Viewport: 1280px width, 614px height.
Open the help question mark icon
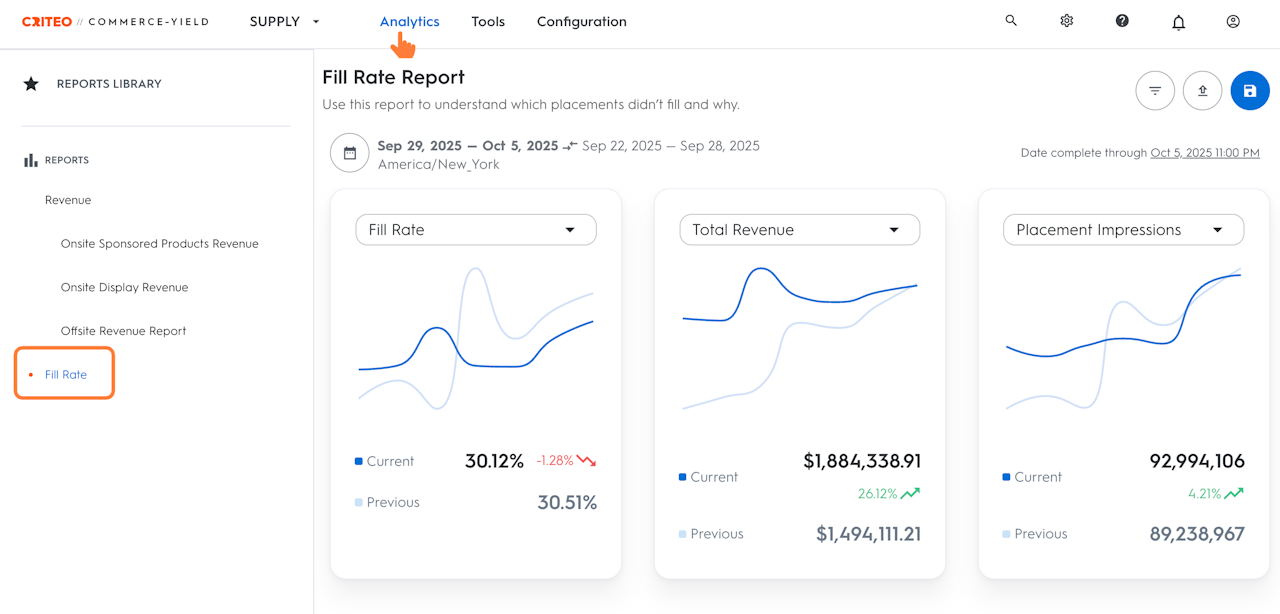click(1122, 21)
